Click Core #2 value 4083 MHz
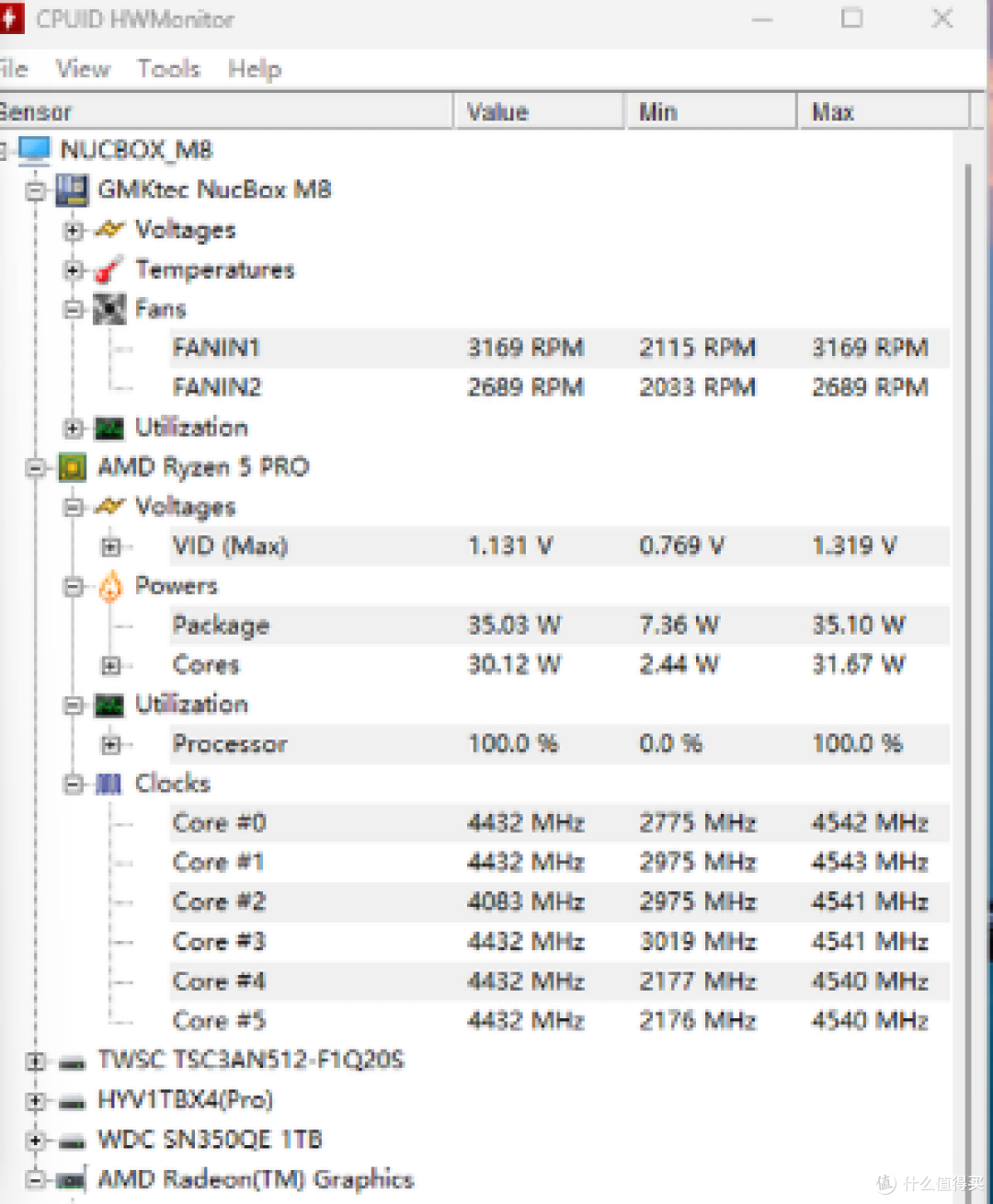The height and width of the screenshot is (1204, 993). [x=525, y=902]
